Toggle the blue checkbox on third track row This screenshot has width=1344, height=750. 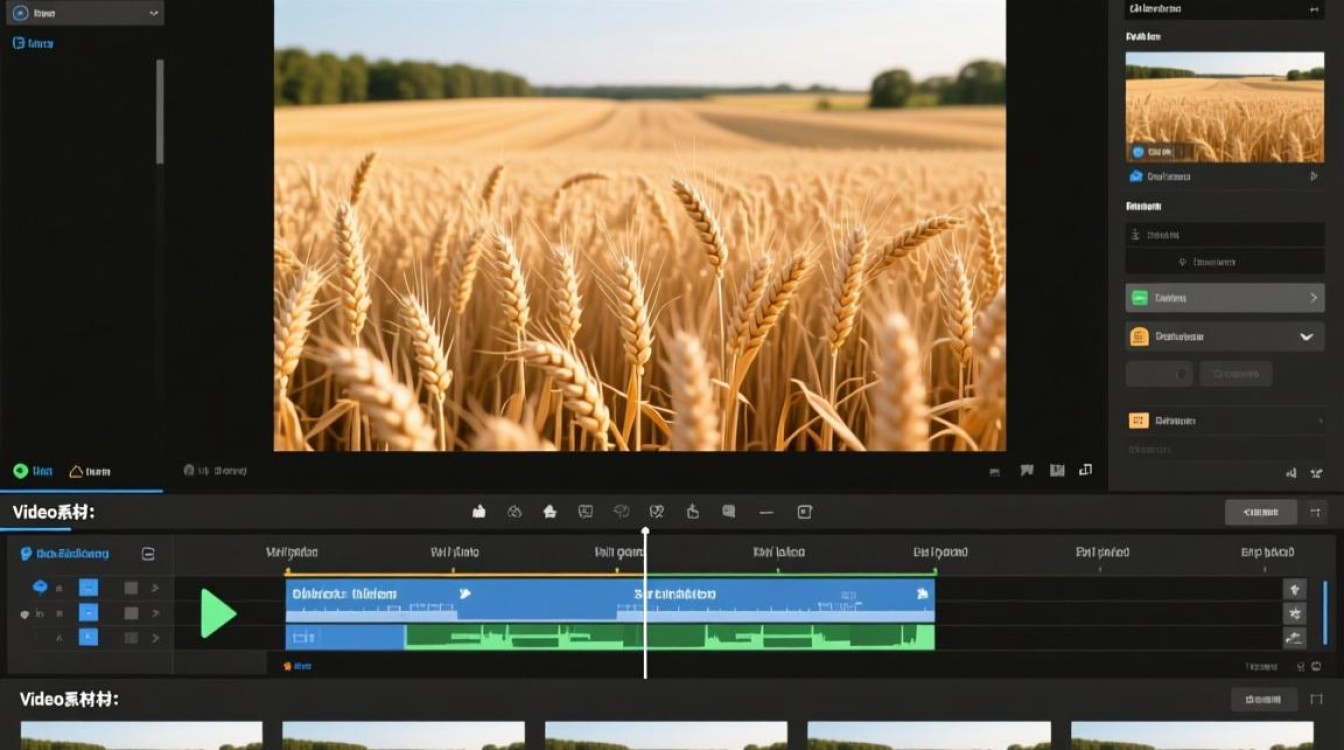click(88, 637)
